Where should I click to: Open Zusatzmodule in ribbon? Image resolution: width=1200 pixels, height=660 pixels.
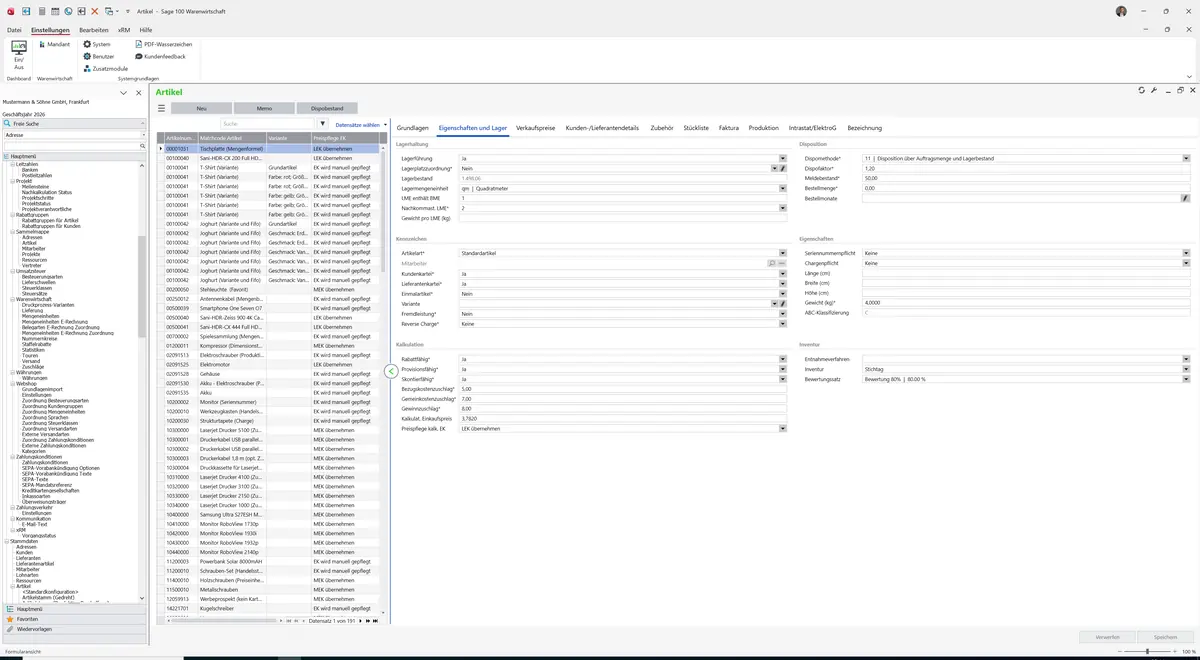coord(105,69)
